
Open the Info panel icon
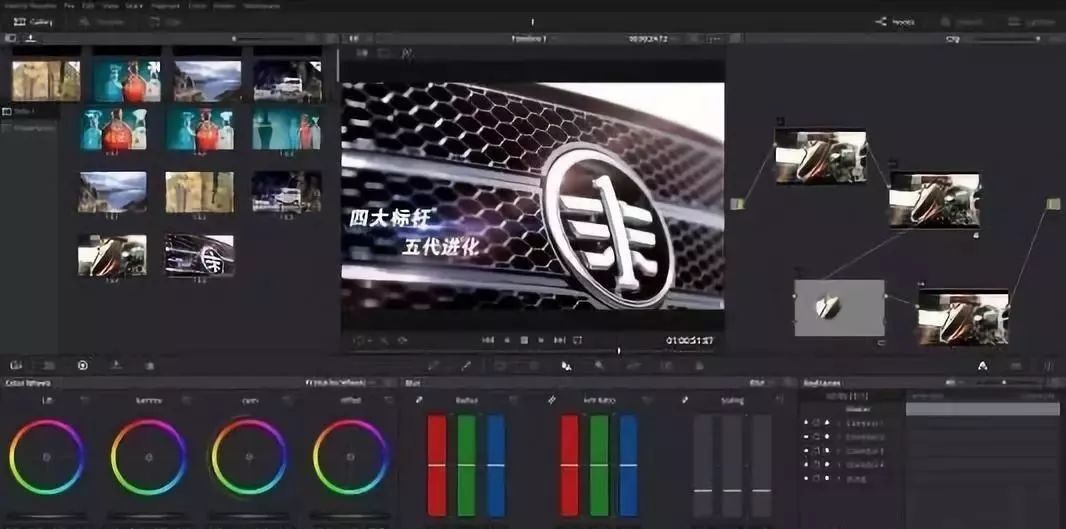[x=1049, y=366]
